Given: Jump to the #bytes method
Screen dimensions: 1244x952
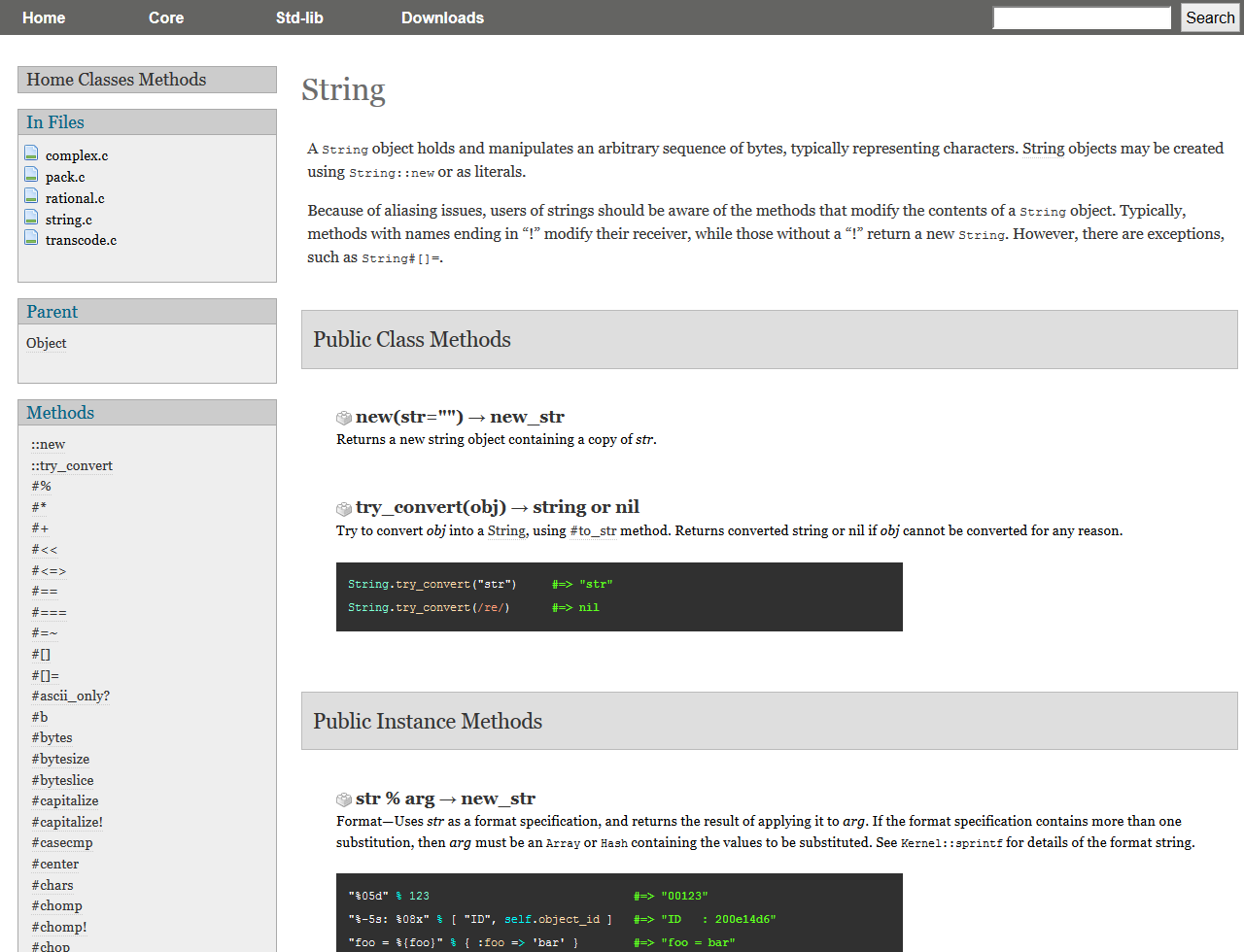Looking at the screenshot, I should click(52, 737).
